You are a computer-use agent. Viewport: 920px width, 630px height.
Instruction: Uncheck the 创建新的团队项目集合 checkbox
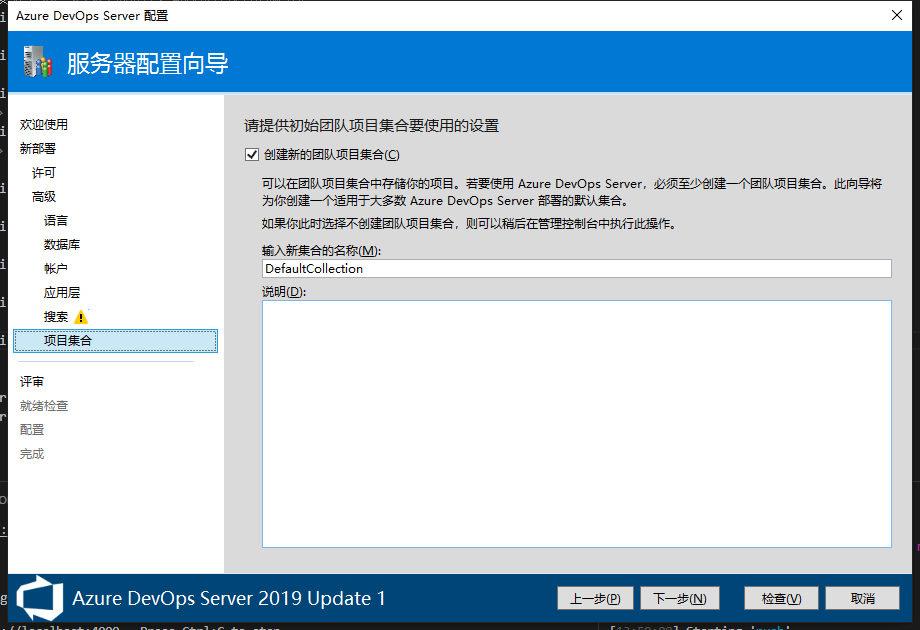click(x=252, y=155)
